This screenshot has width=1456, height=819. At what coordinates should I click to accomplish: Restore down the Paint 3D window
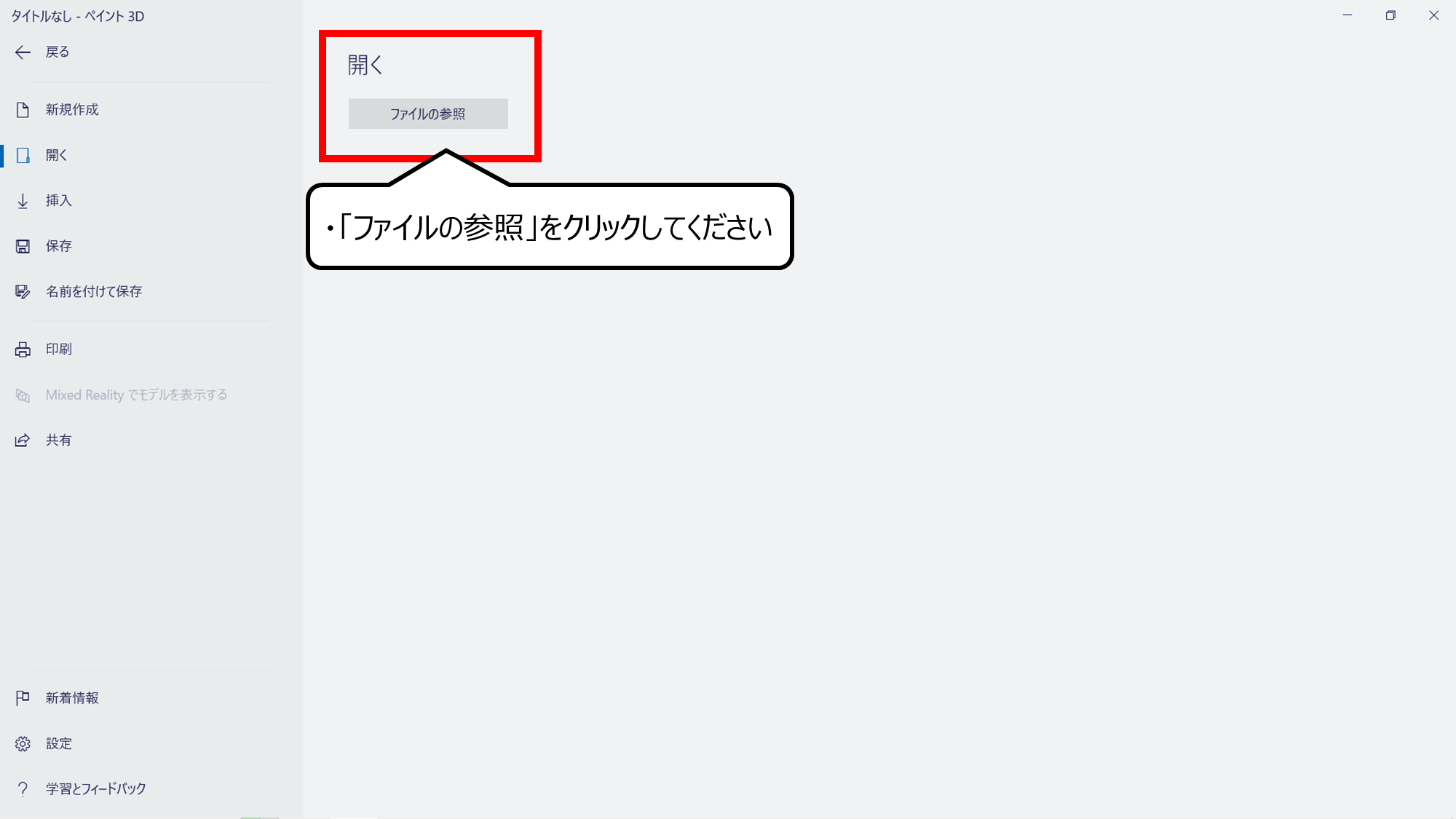(1390, 15)
